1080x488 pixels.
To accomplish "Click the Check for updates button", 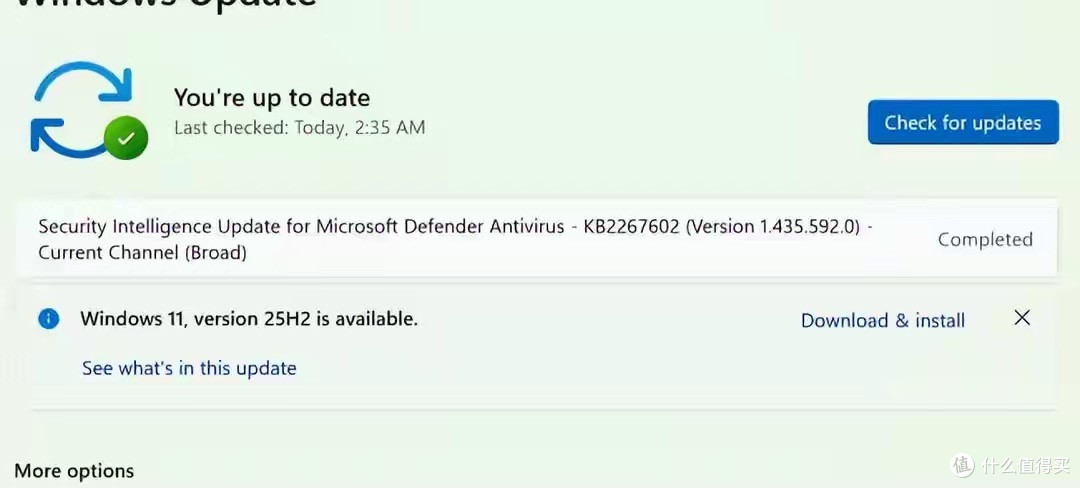I will click(963, 122).
